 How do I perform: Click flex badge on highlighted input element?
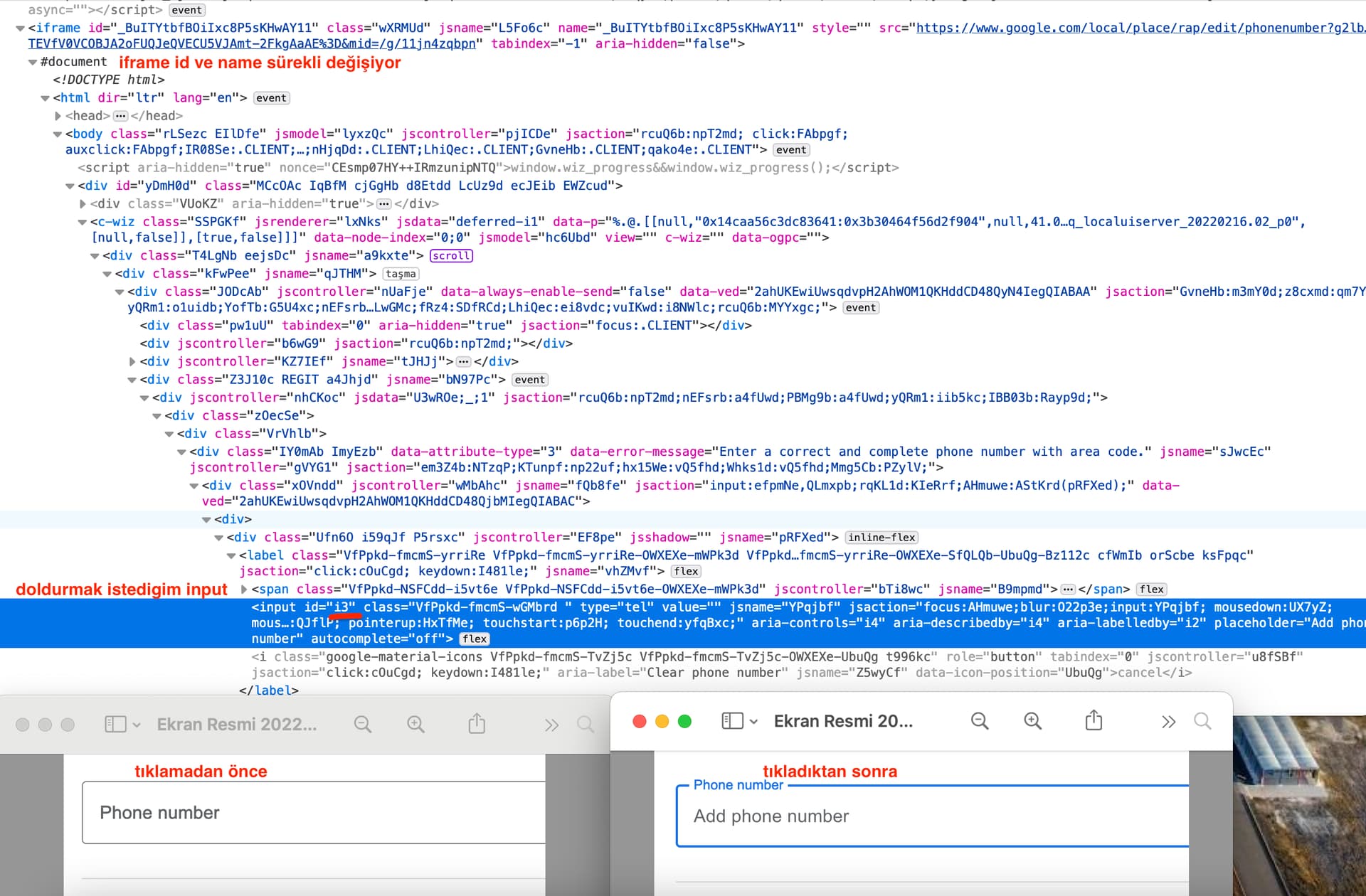click(x=475, y=639)
